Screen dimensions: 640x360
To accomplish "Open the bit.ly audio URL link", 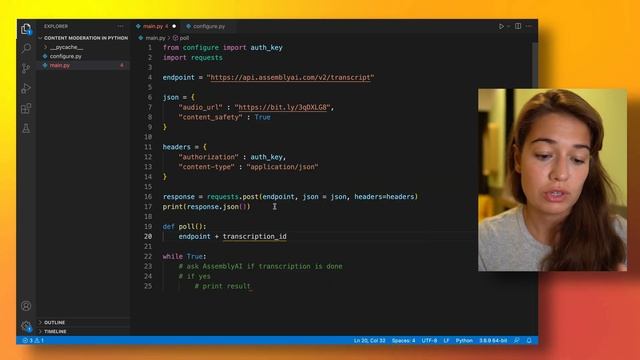I will point(282,107).
